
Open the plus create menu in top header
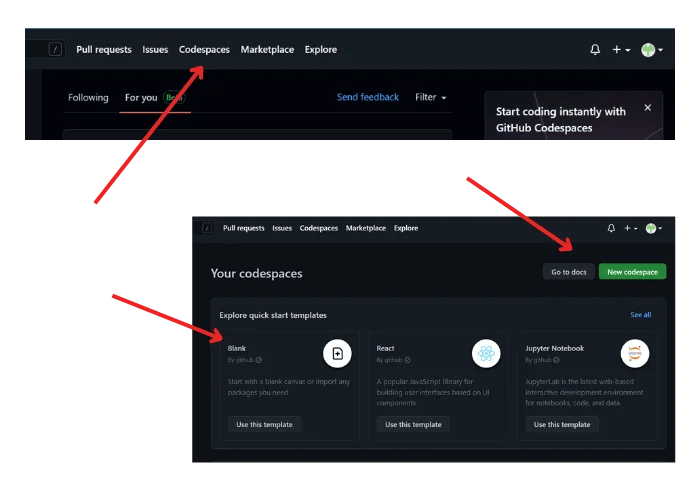pos(621,50)
